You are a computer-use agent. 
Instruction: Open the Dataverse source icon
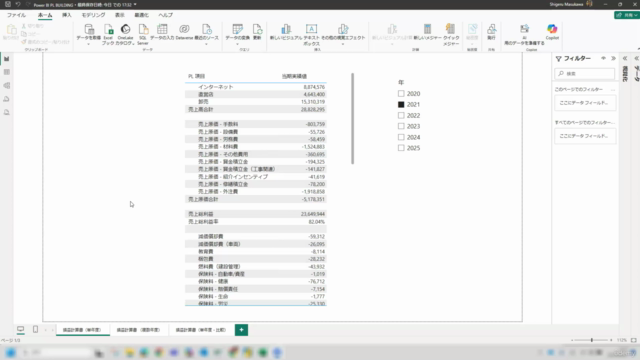(184, 29)
